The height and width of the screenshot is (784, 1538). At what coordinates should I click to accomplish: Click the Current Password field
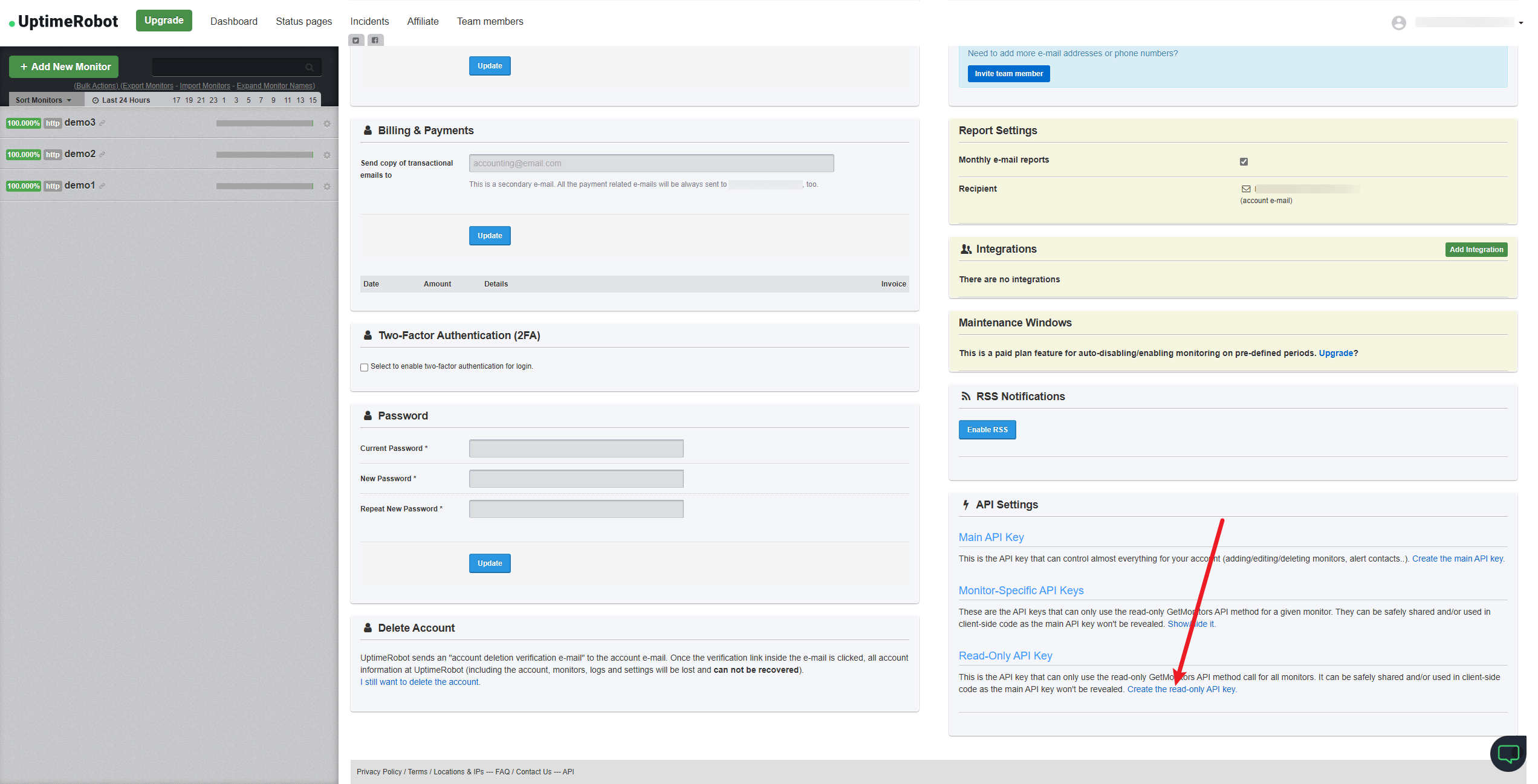576,449
